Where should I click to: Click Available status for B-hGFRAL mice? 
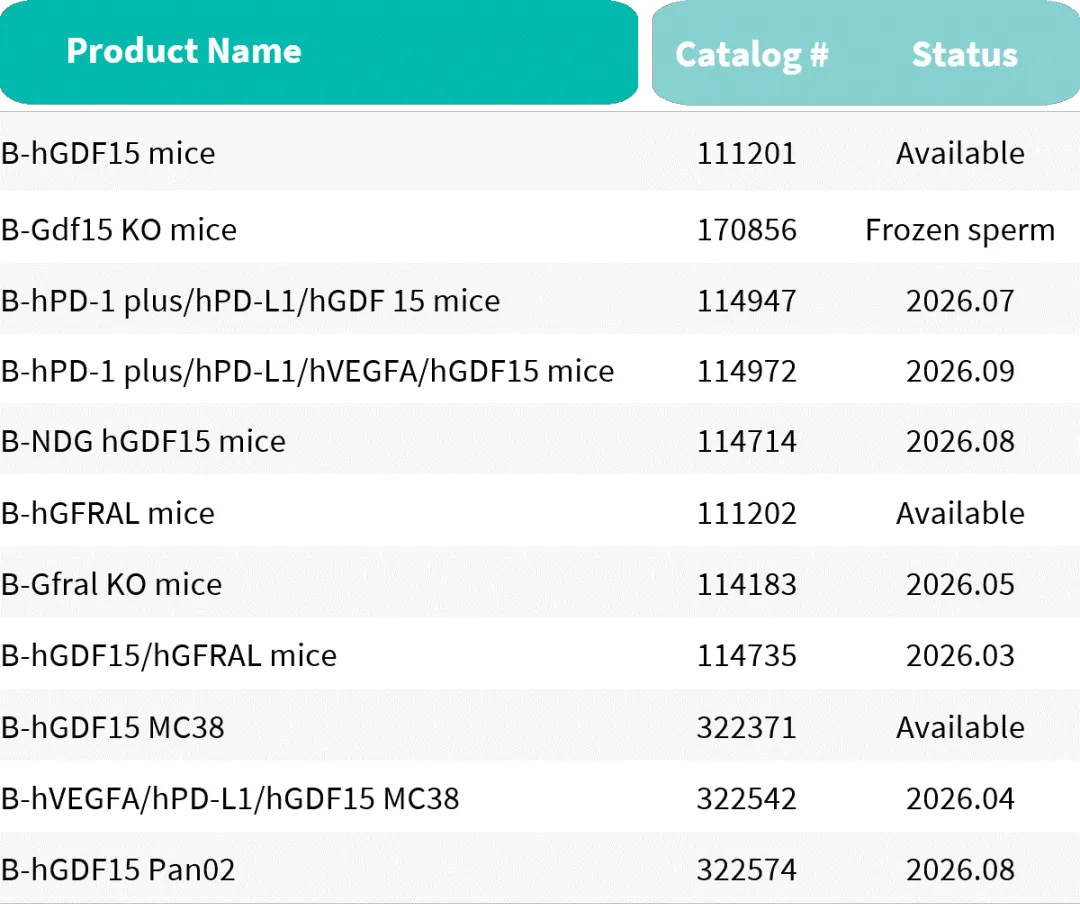coord(960,513)
